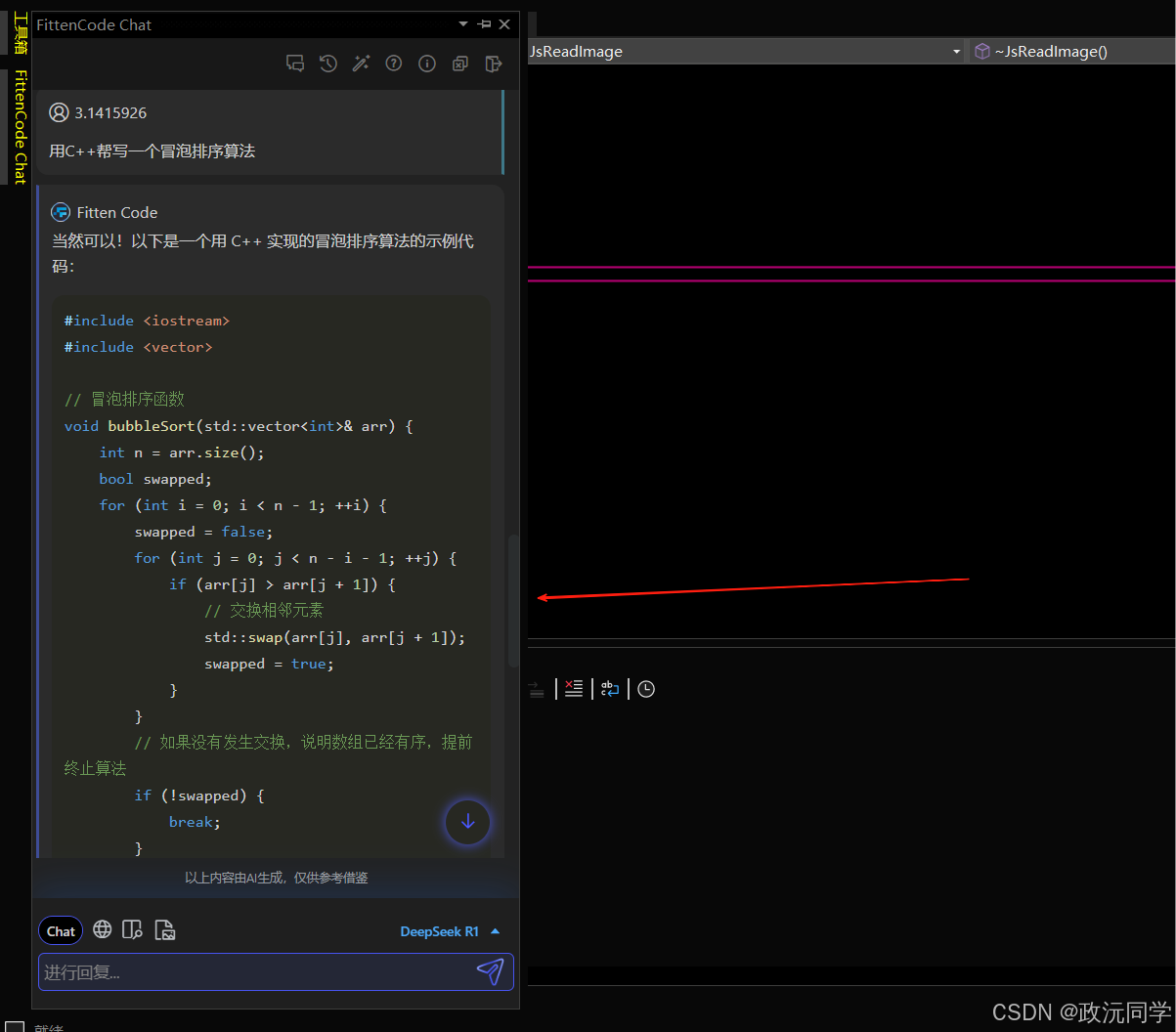Pin the FittenCode Chat panel
This screenshot has width=1176, height=1032.
coord(485,24)
